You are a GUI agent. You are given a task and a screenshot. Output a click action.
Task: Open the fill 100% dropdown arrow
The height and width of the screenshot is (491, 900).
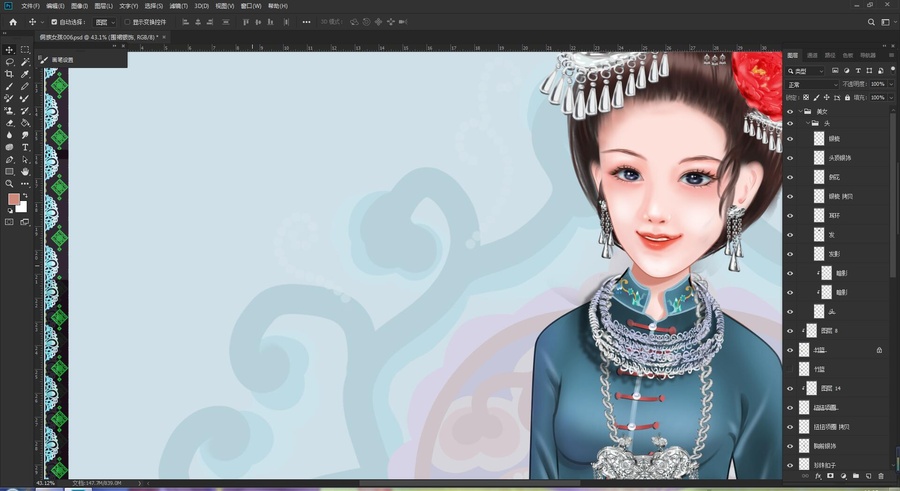click(891, 98)
